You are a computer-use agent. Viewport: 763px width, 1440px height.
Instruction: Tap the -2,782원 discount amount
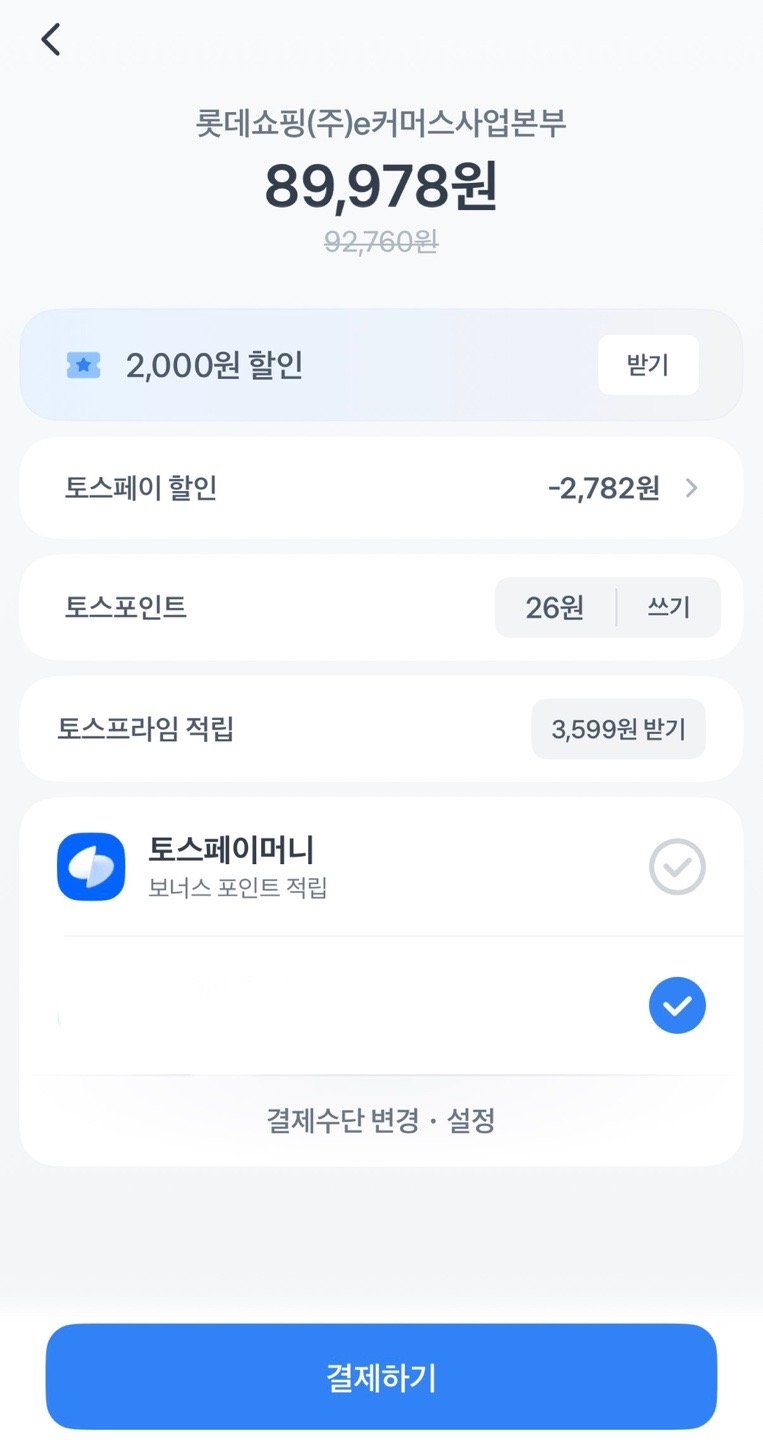(603, 489)
